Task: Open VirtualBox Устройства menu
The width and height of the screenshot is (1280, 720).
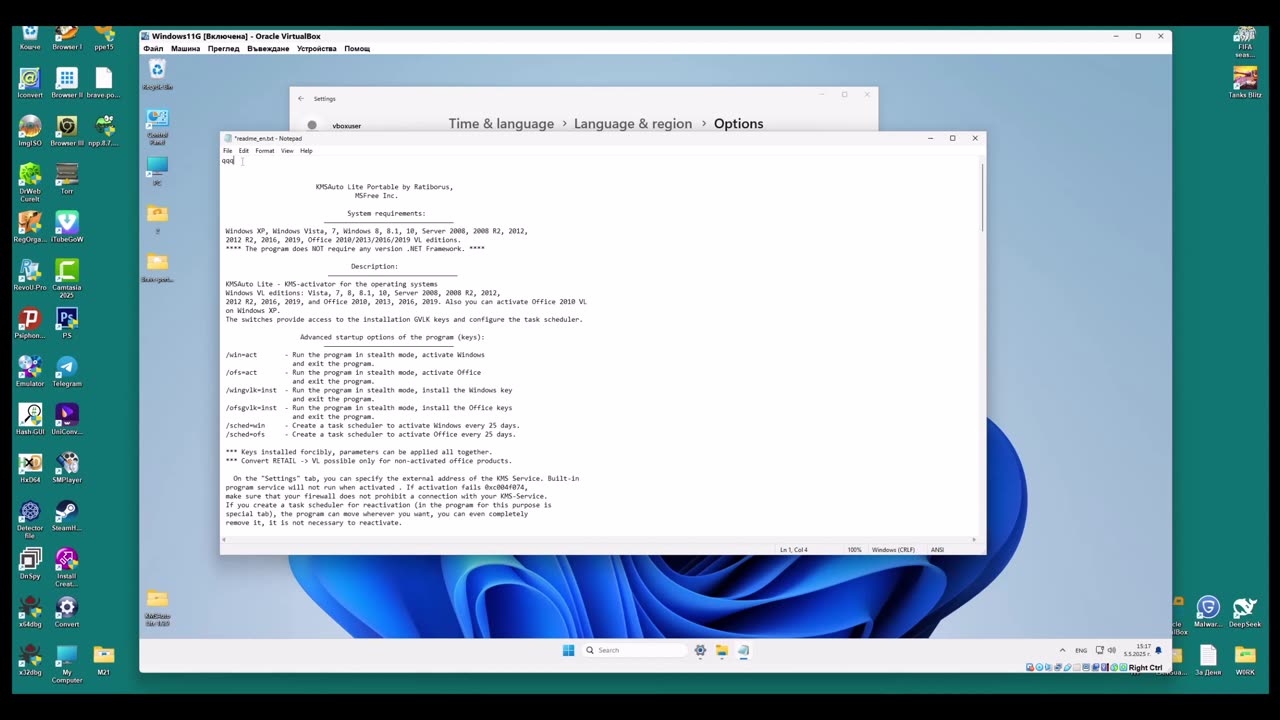Action: (x=316, y=48)
